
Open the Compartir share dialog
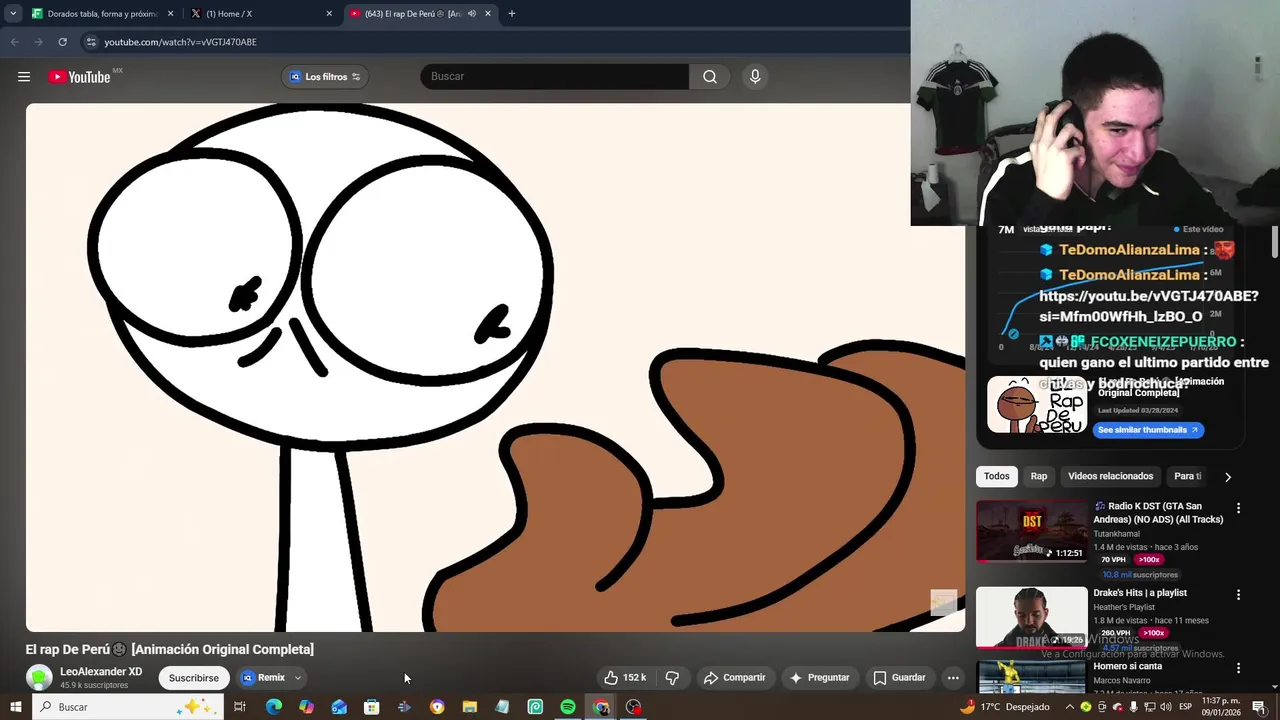coord(734,677)
